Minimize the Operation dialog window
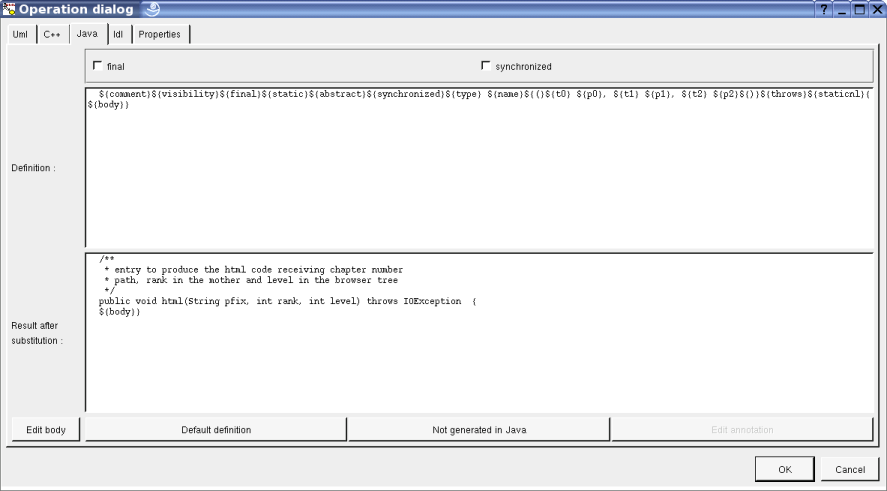The width and height of the screenshot is (887, 491). click(842, 10)
